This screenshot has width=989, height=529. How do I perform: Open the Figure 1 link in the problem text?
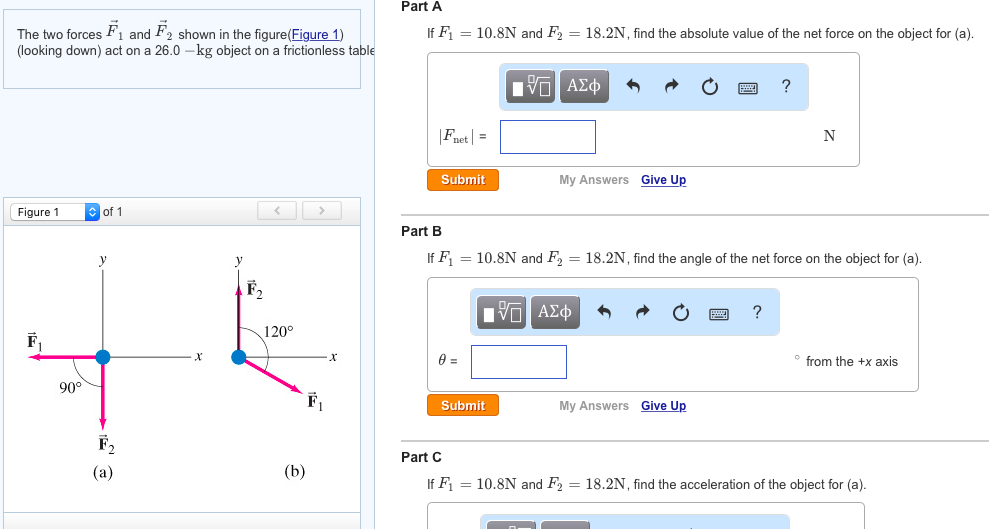pos(315,34)
